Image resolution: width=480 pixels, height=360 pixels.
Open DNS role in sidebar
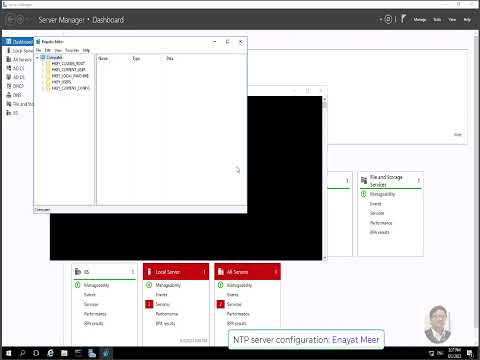pyautogui.click(x=15, y=95)
